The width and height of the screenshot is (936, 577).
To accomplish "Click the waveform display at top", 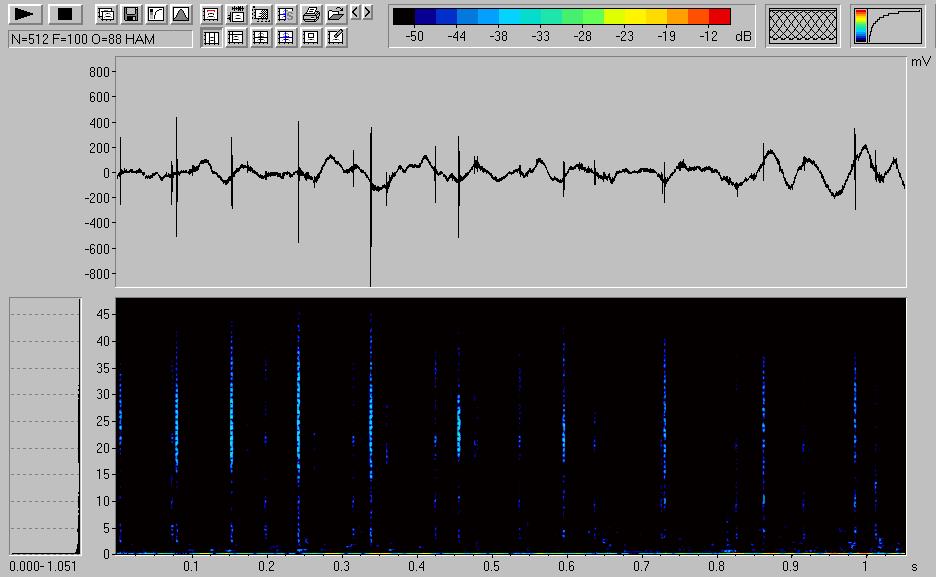I will point(510,172).
